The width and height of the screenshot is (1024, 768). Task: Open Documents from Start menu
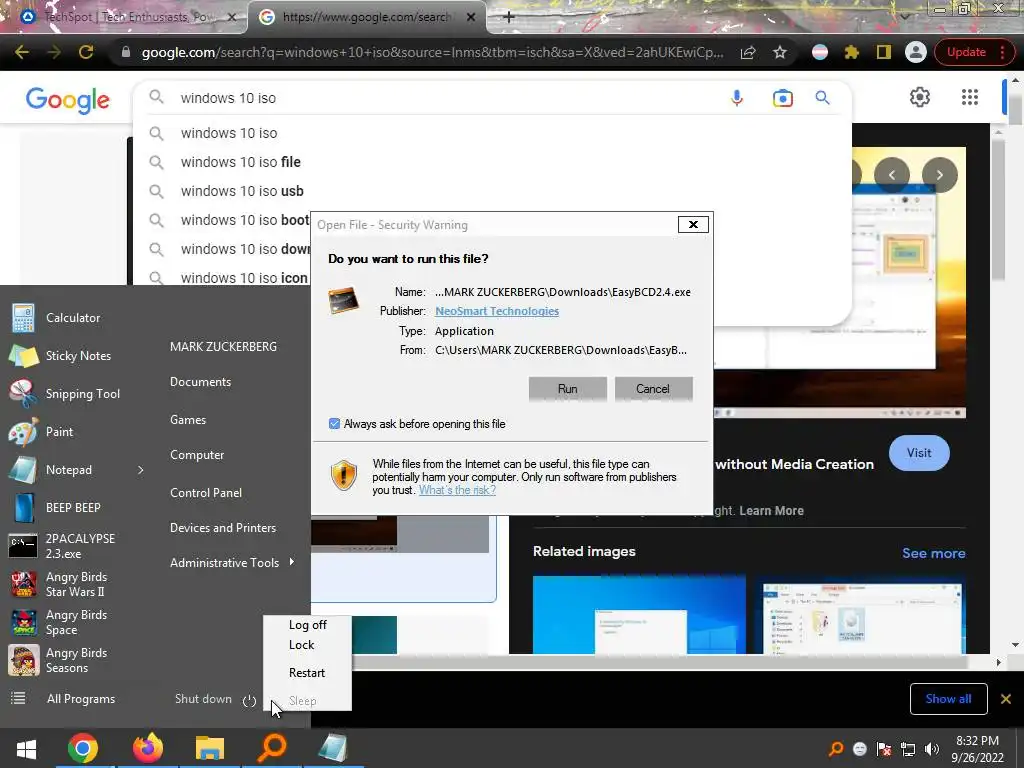[x=200, y=382]
